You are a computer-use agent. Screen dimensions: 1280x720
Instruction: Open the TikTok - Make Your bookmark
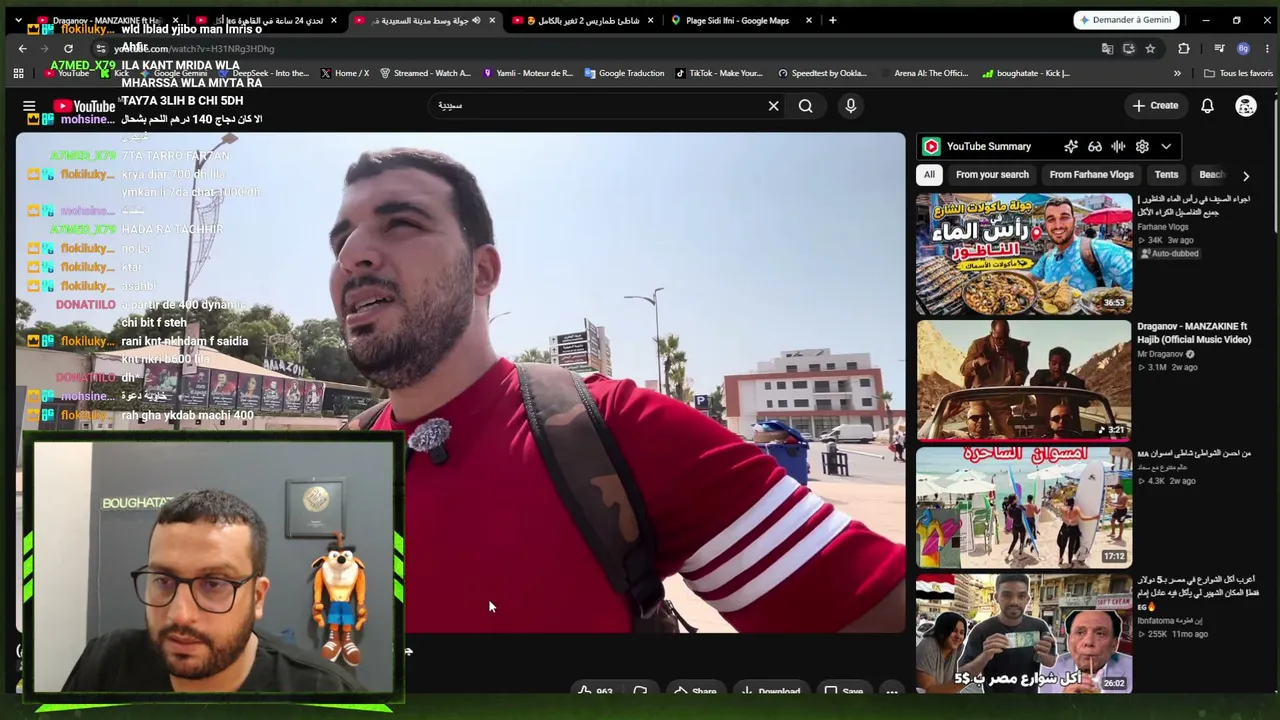[x=719, y=73]
